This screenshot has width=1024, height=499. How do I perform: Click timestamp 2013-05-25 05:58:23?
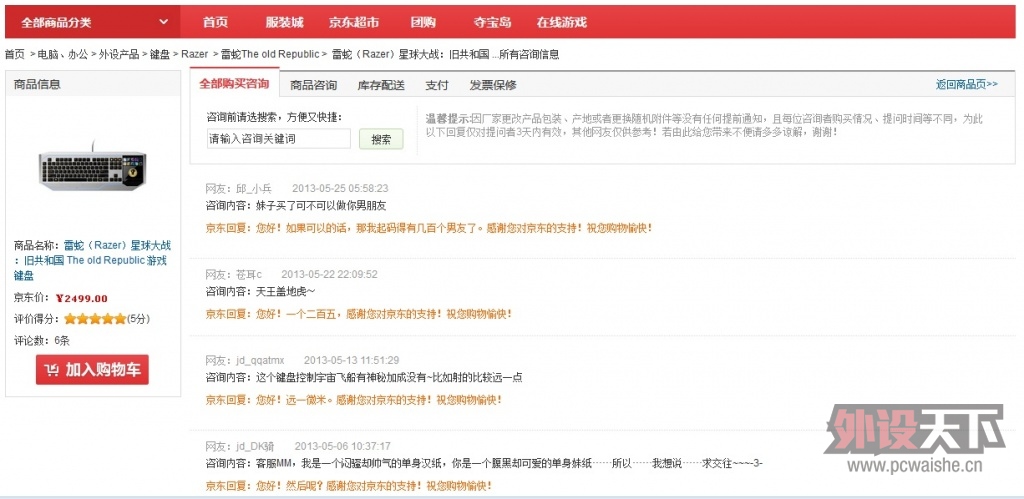tap(340, 188)
